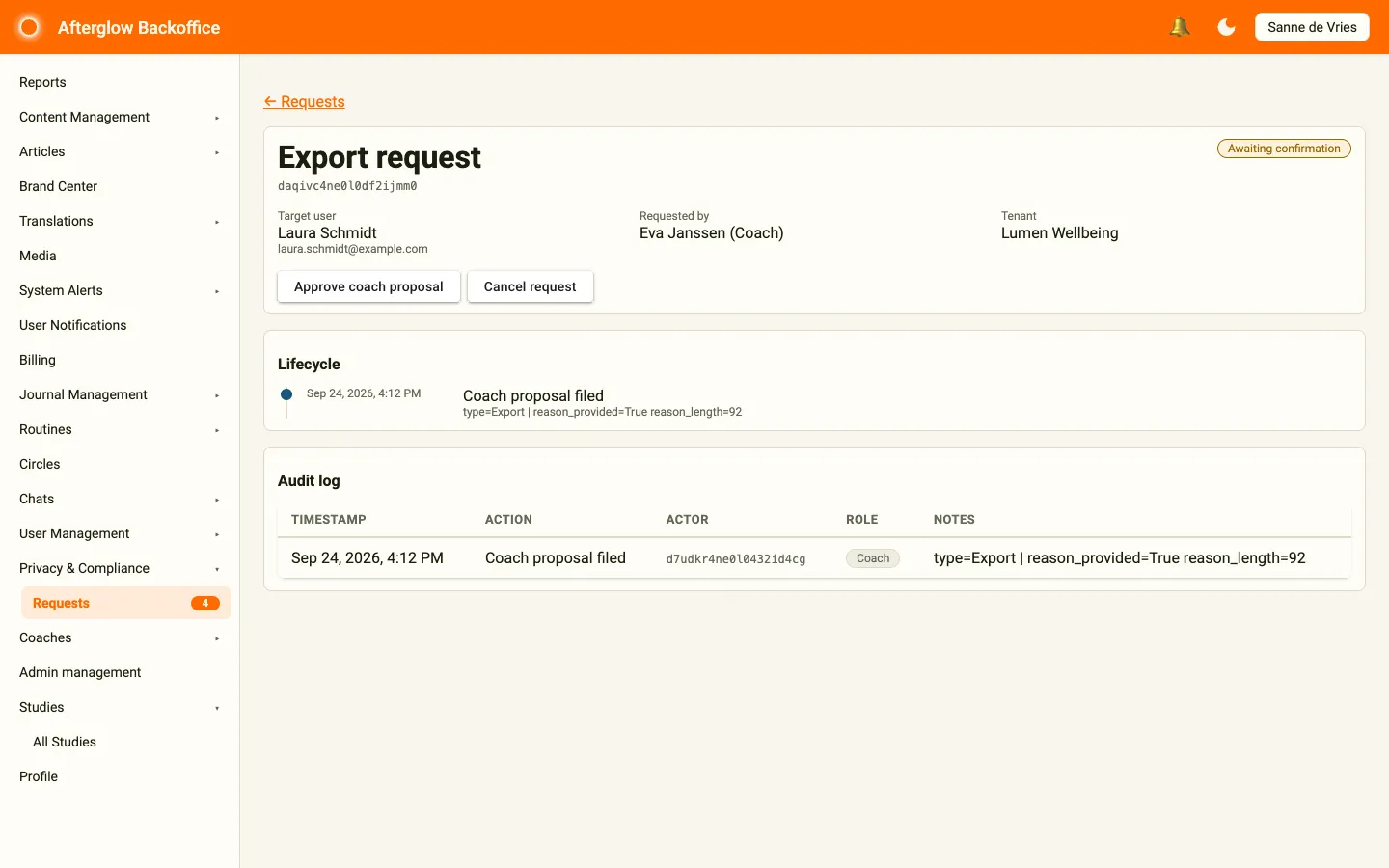
Task: Collapse the Studies section
Action: pos(120,707)
